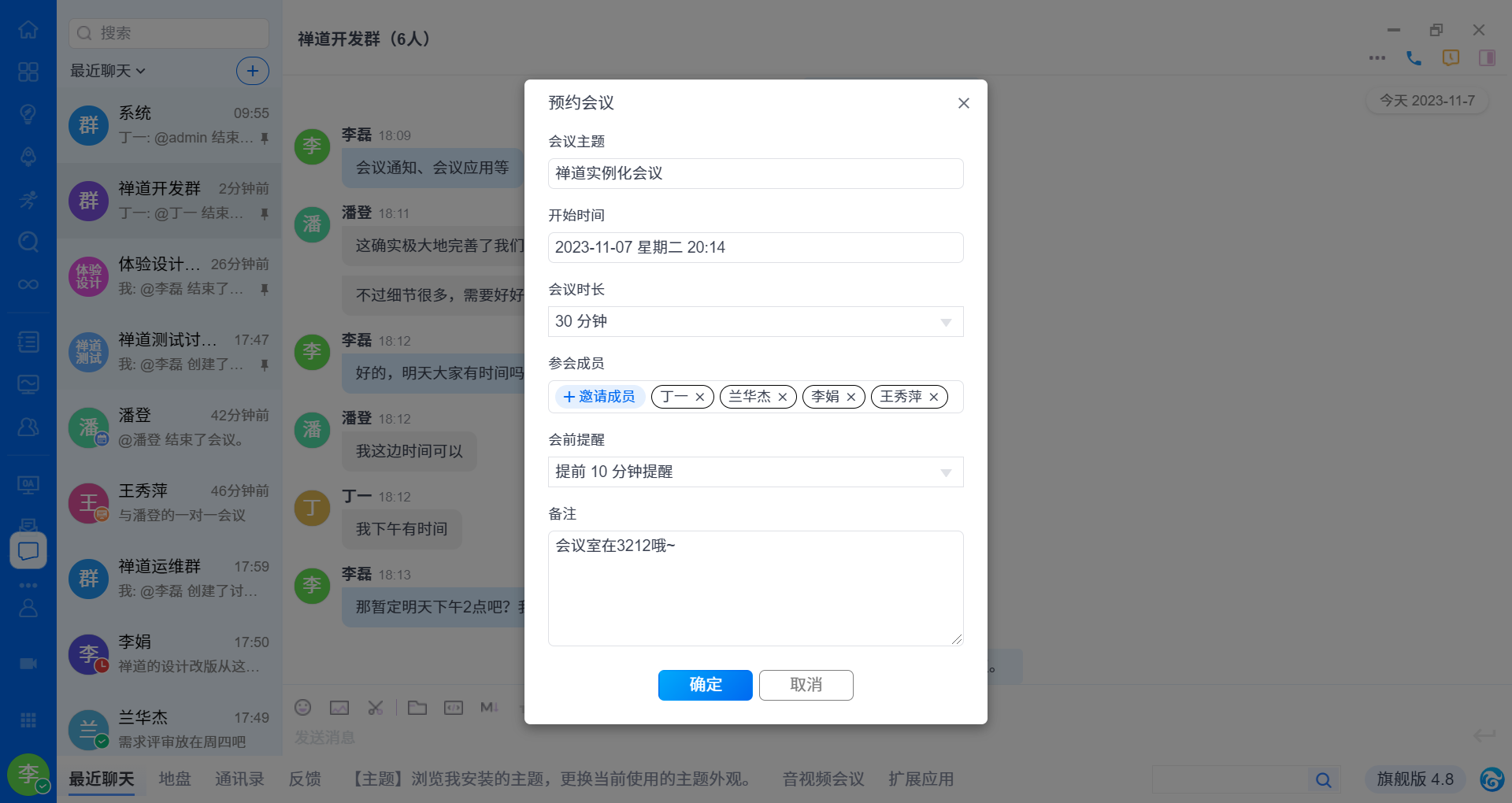
Task: Open the 系统 chat in the list
Action: pyautogui.click(x=169, y=125)
